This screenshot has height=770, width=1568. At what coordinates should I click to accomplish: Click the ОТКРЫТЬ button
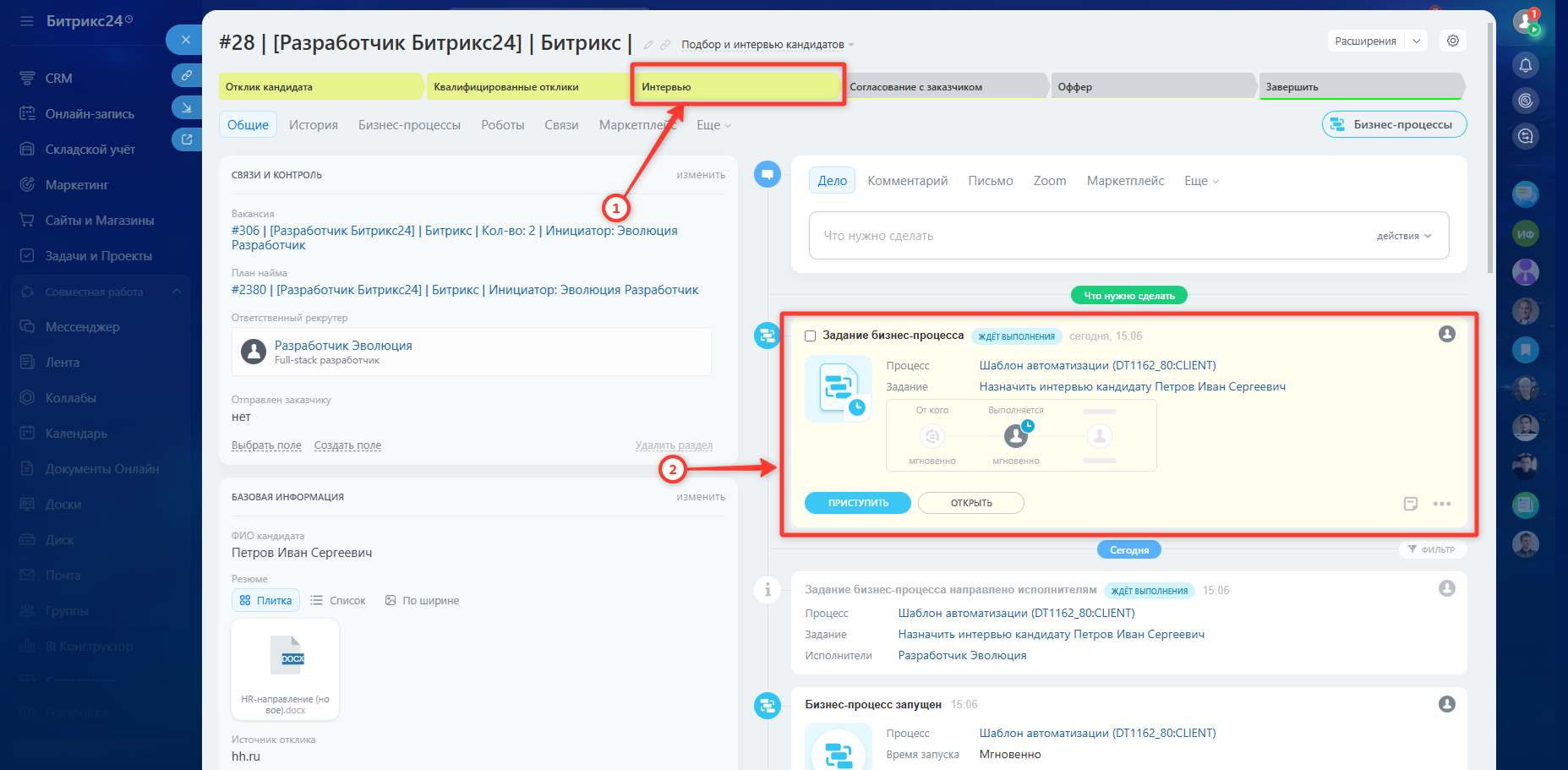point(971,503)
